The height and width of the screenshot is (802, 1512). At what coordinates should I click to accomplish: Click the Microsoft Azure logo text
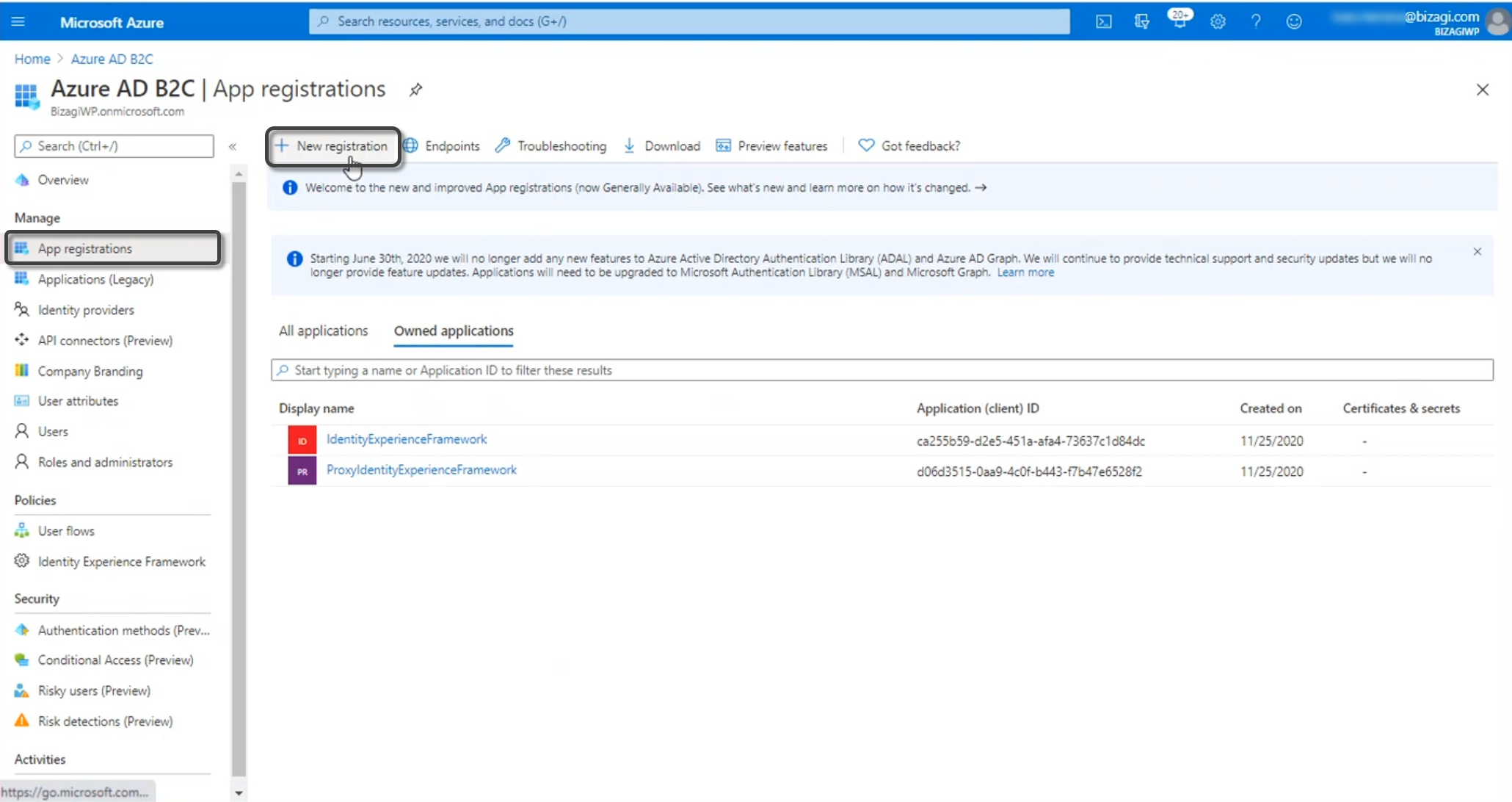coord(112,23)
